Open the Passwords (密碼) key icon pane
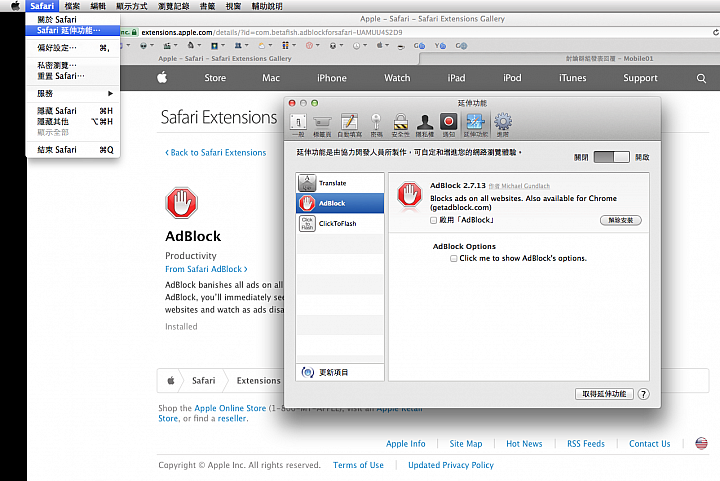 point(376,125)
